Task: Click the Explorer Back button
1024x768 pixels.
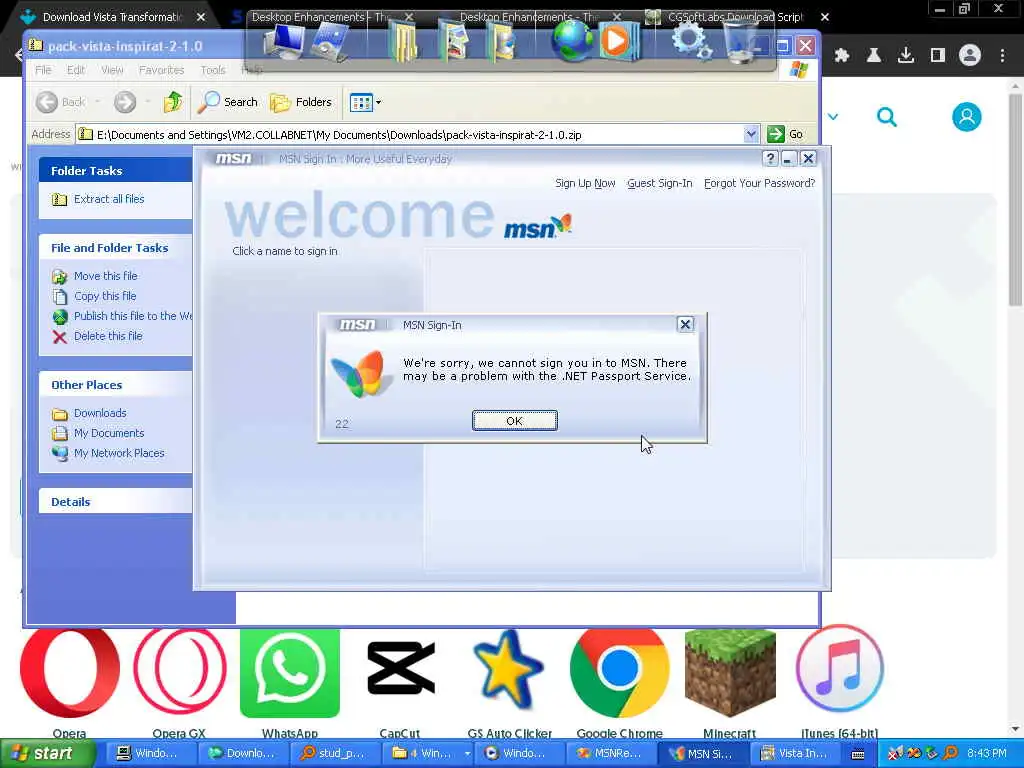Action: [x=60, y=102]
